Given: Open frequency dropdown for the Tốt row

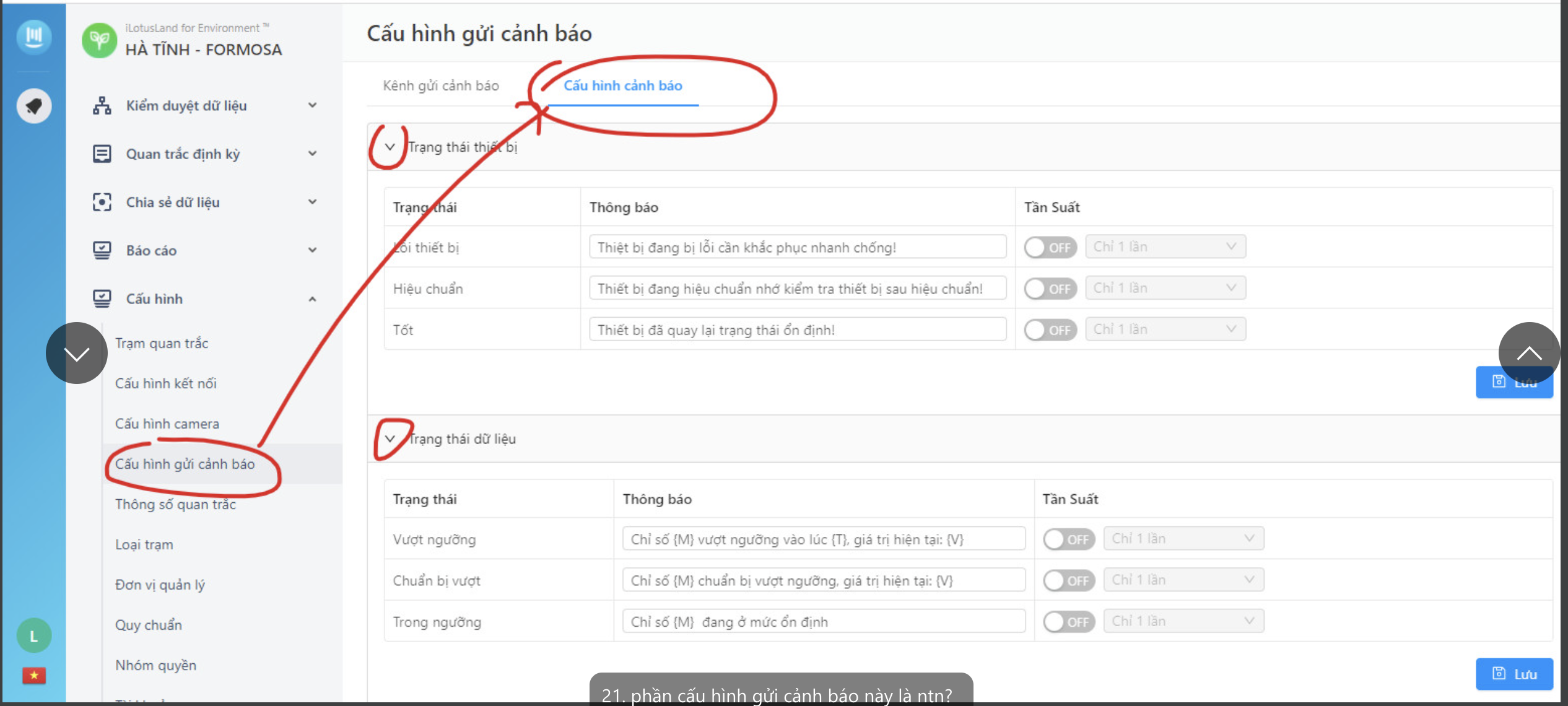Looking at the screenshot, I should pos(1165,329).
